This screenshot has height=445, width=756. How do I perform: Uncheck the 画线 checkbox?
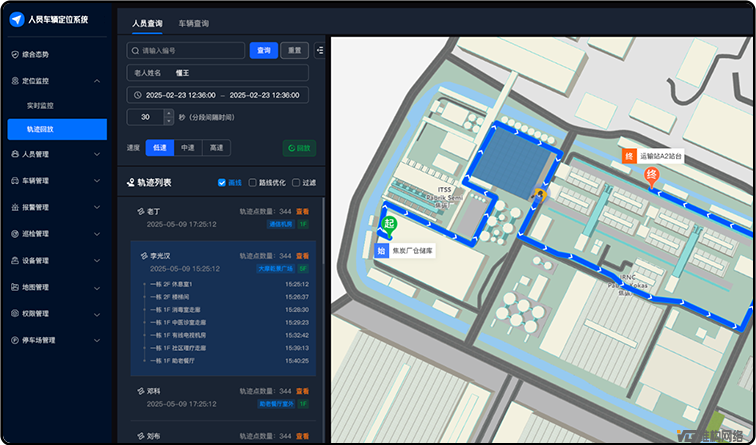click(222, 183)
